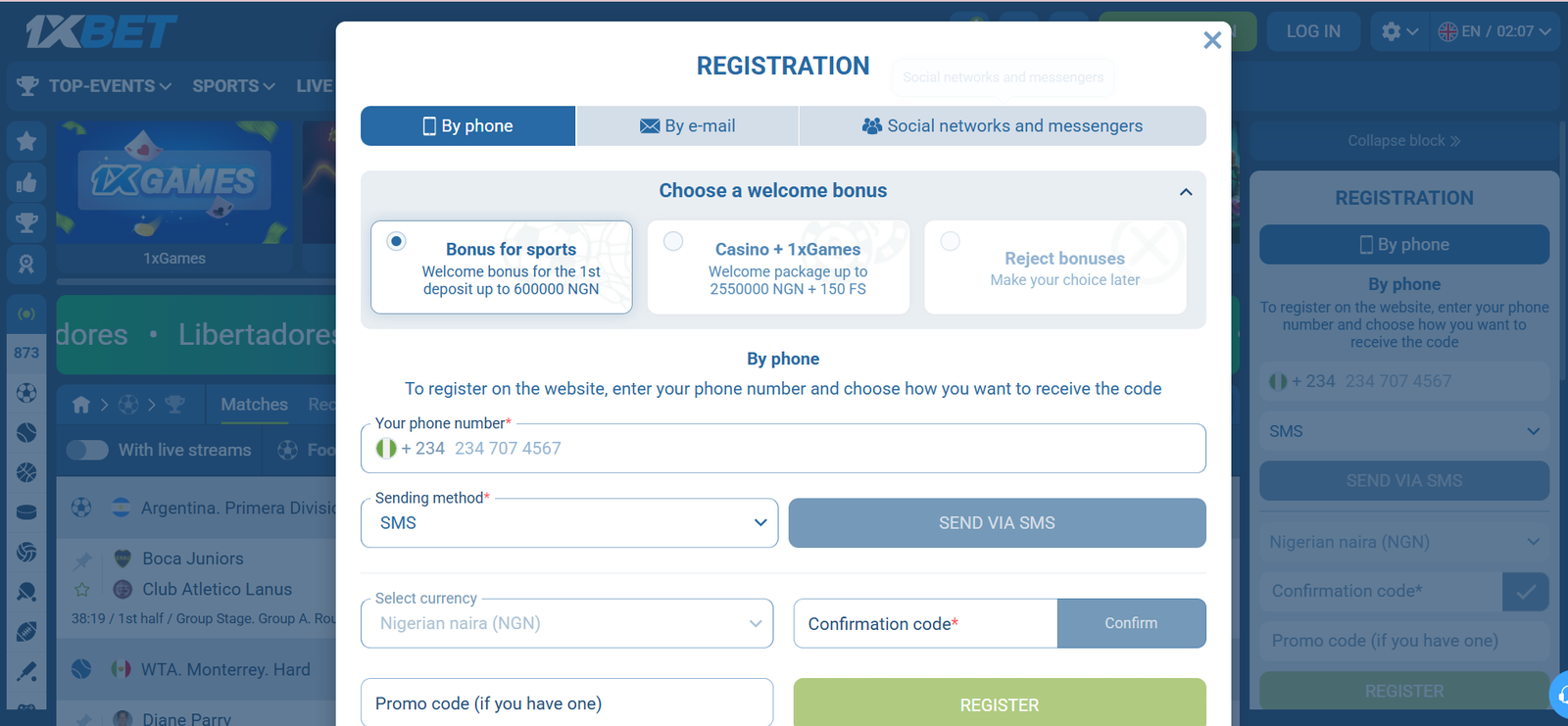Click the LOG IN button
This screenshot has width=1568, height=726.
coord(1313,31)
